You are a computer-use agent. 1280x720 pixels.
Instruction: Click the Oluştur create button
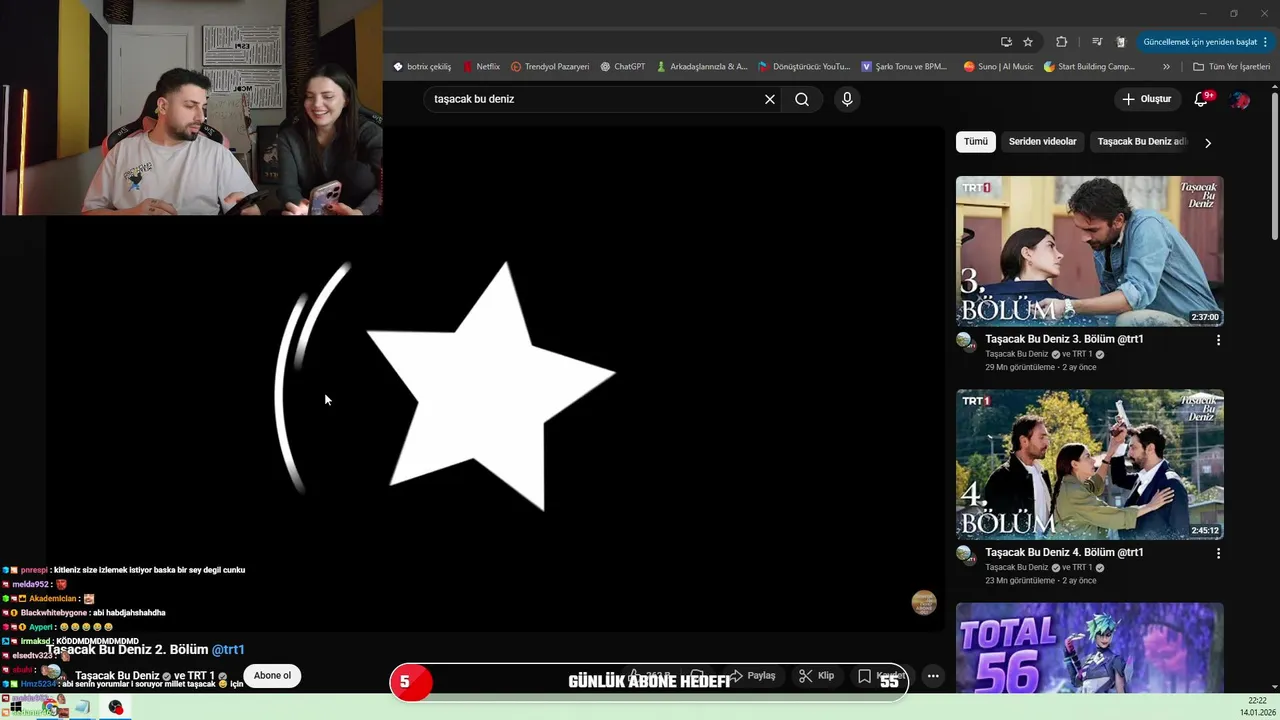[x=1146, y=99]
